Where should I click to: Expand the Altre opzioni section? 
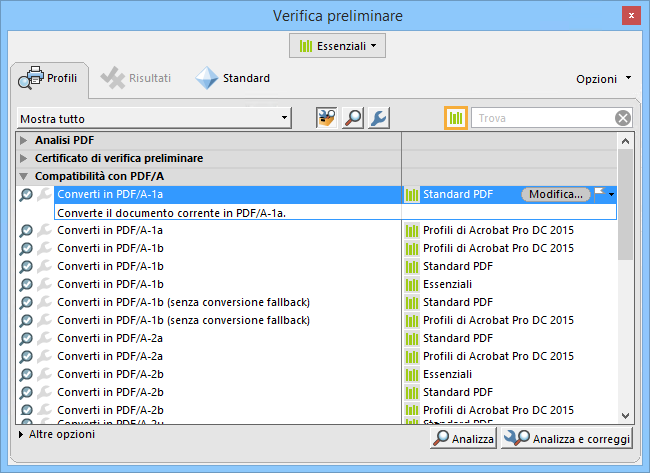click(x=22, y=436)
